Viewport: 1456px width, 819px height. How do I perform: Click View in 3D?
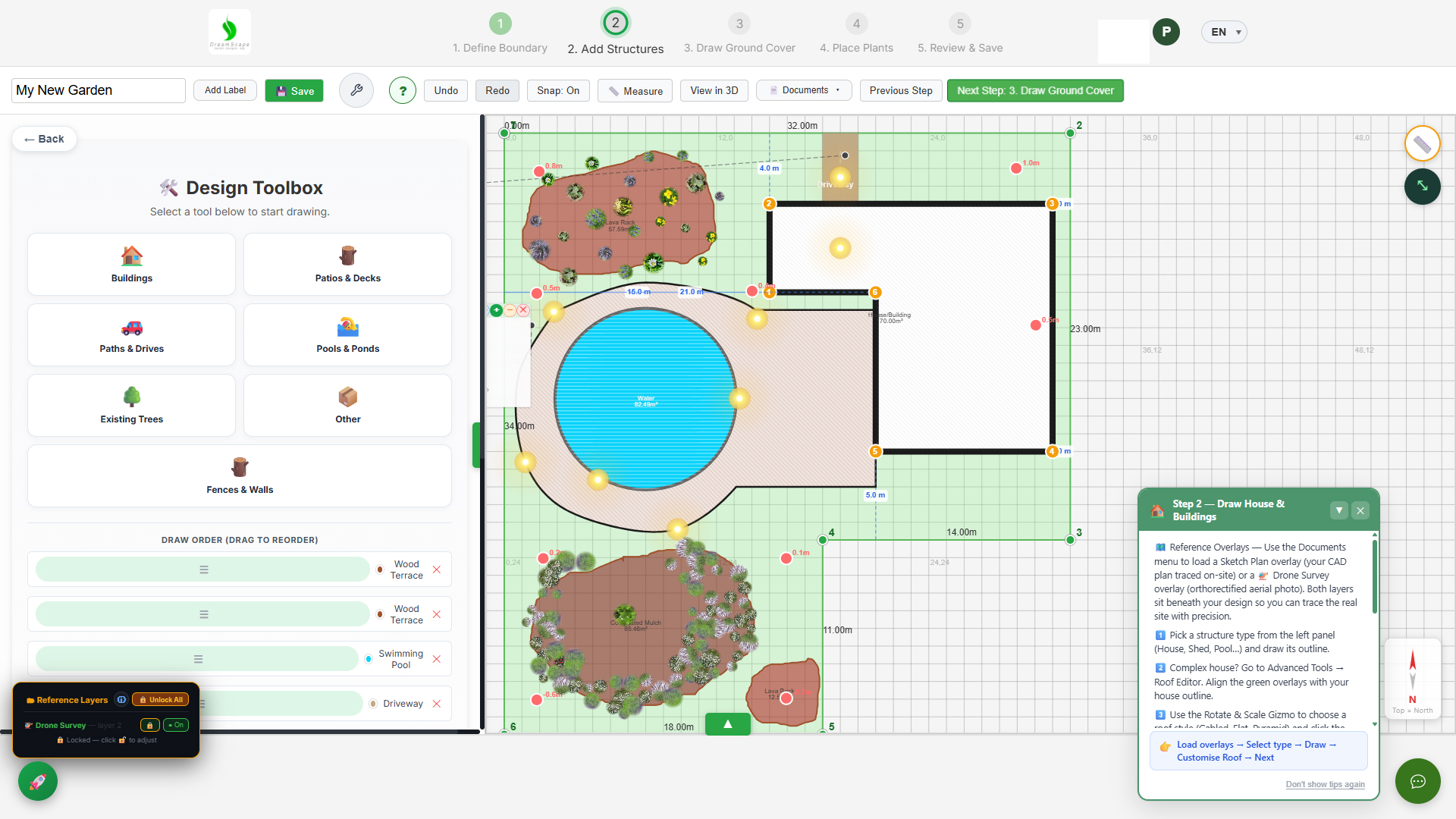714,90
